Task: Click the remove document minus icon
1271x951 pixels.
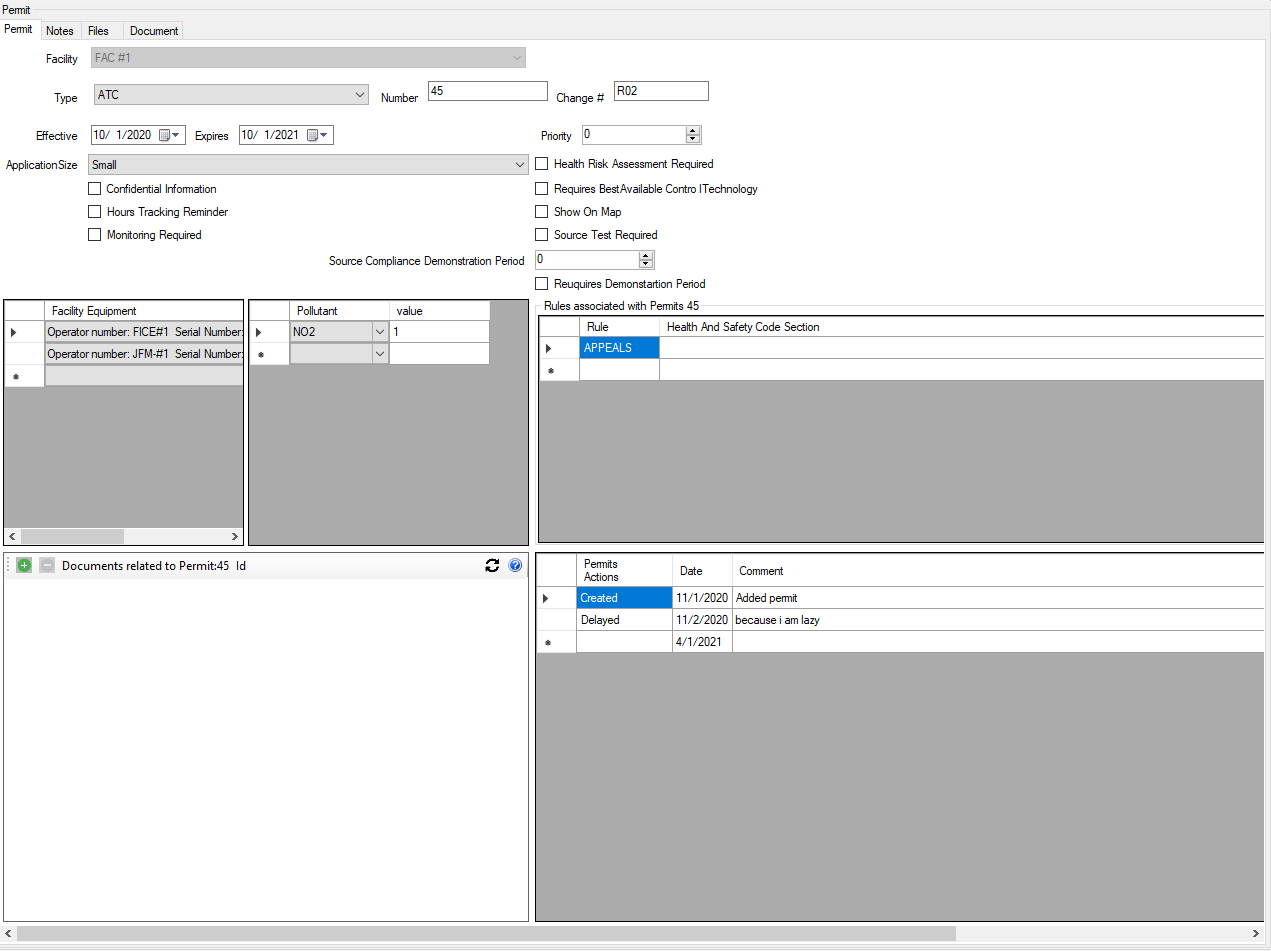Action: point(47,566)
